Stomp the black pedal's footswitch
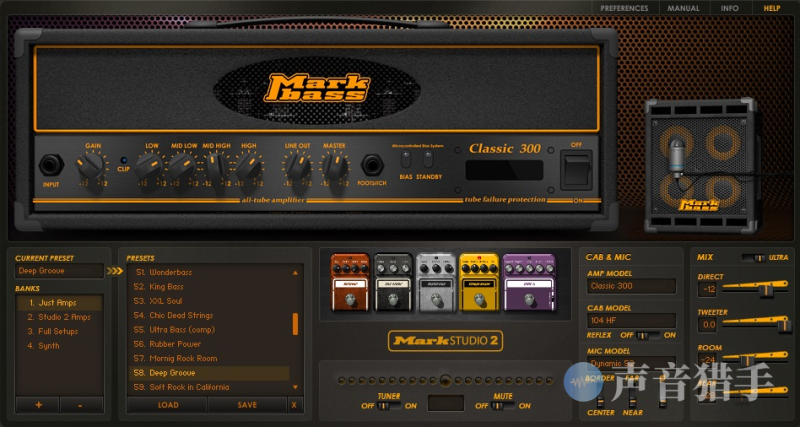Viewport: 800px width, 427px height. pyautogui.click(x=393, y=299)
